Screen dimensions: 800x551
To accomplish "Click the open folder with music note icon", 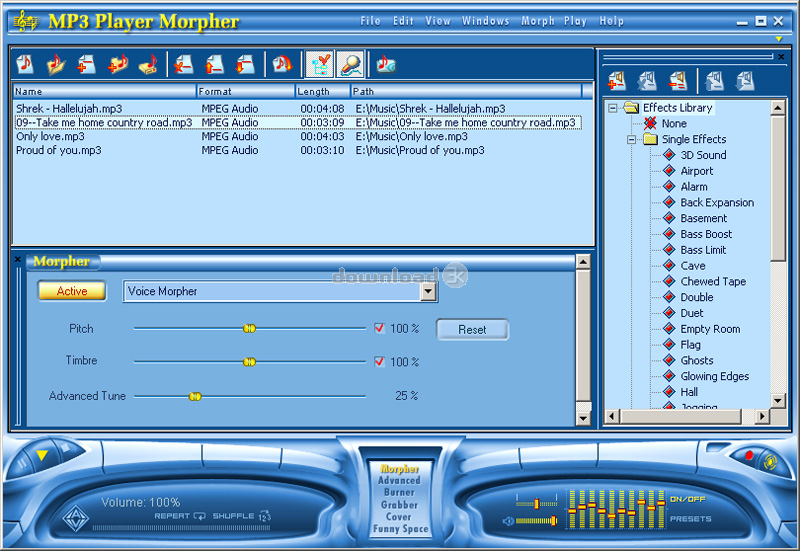I will point(56,65).
